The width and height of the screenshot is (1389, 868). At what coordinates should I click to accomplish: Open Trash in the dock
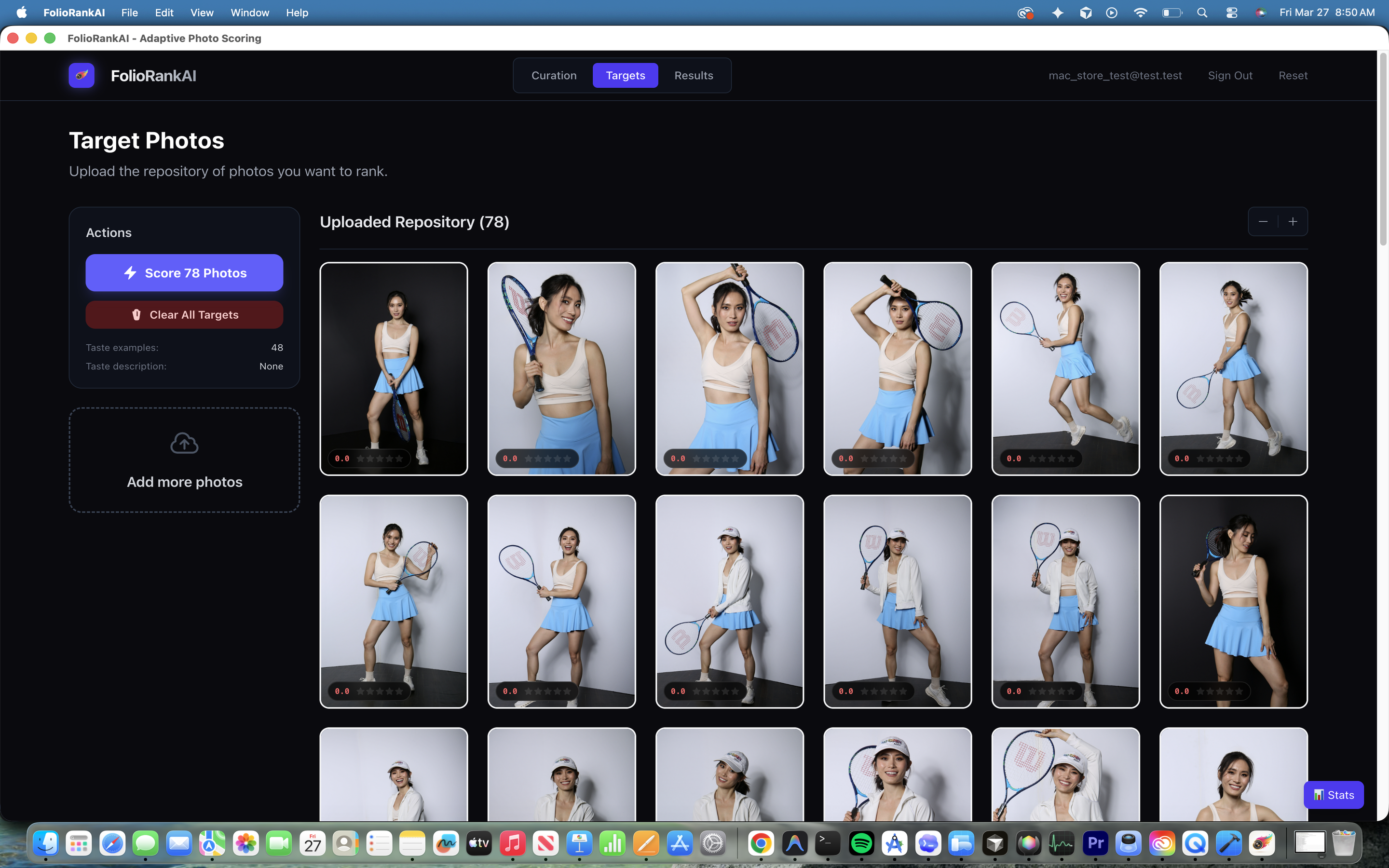[1344, 843]
